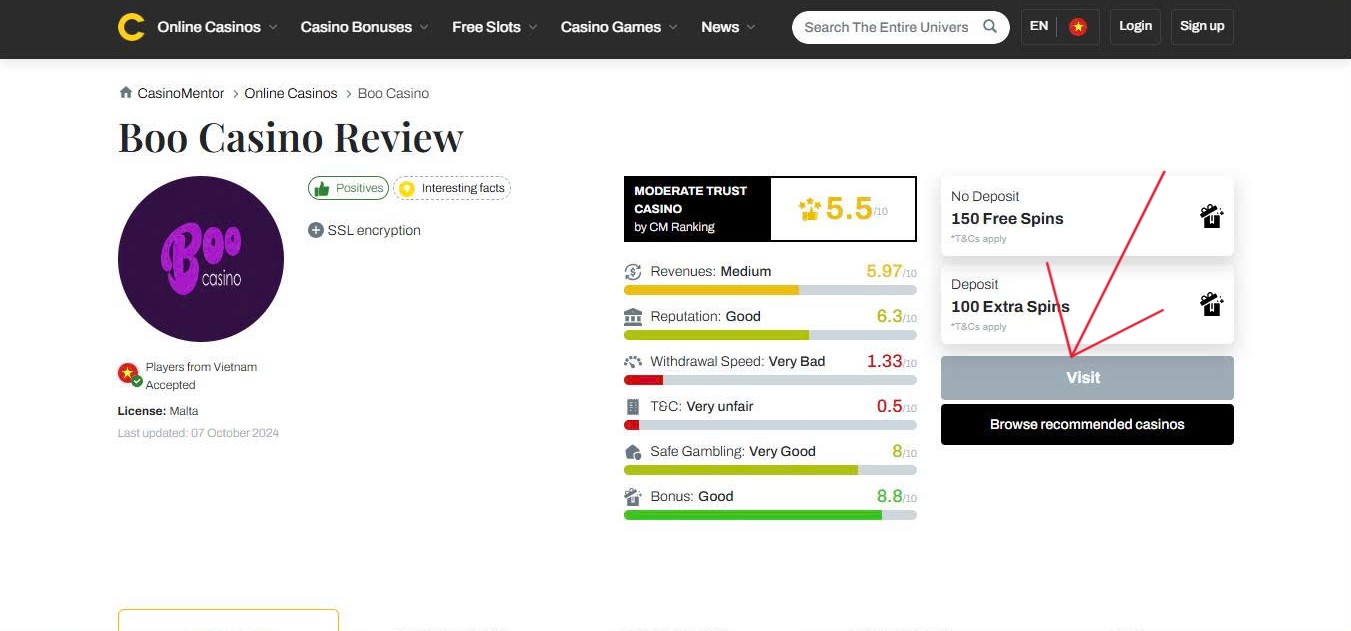Expand the News menu
This screenshot has width=1351, height=631.
coord(728,27)
